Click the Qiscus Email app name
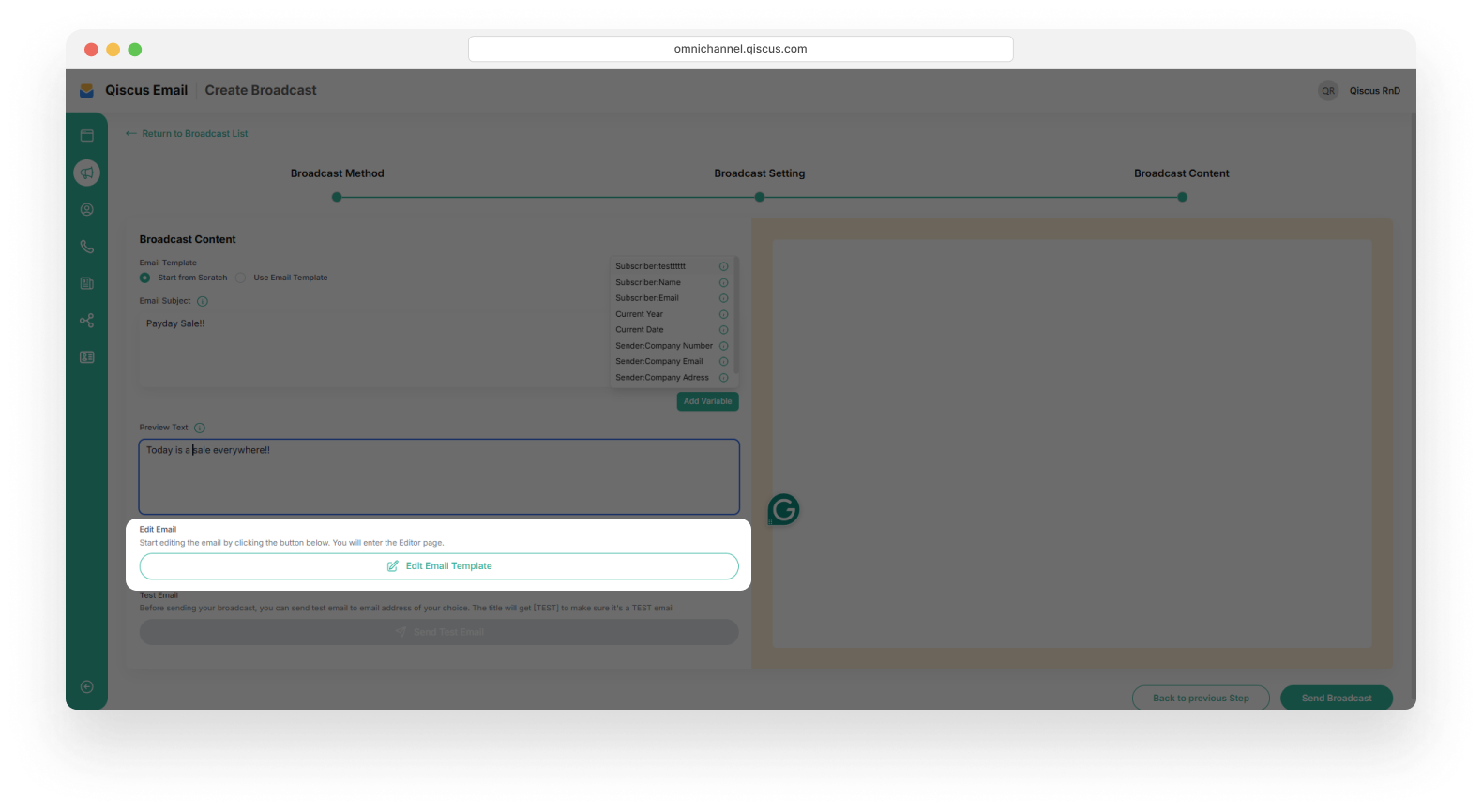Image resolution: width=1482 pixels, height=812 pixels. click(x=146, y=90)
